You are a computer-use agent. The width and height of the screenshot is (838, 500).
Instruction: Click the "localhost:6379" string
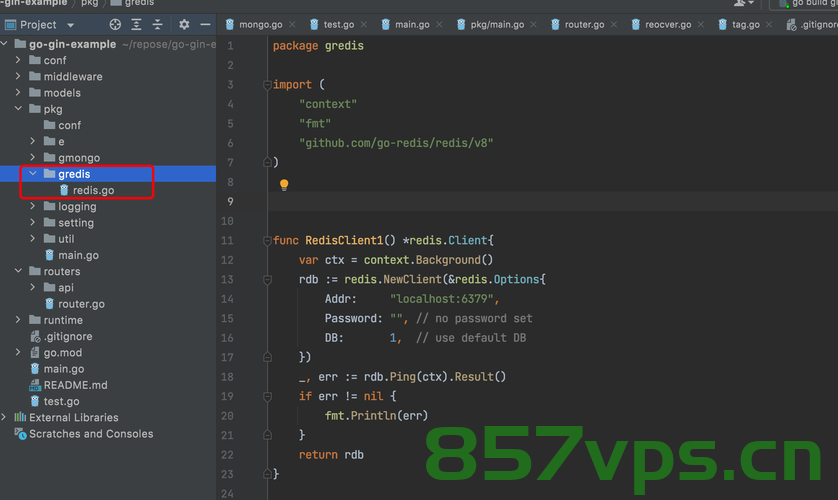click(441, 299)
